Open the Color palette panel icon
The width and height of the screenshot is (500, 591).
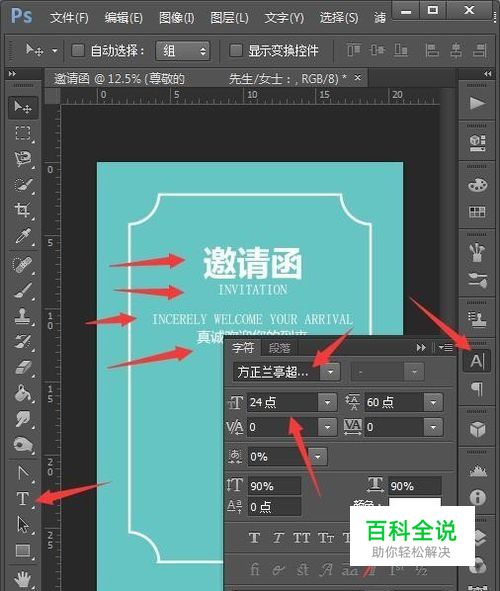[x=477, y=185]
